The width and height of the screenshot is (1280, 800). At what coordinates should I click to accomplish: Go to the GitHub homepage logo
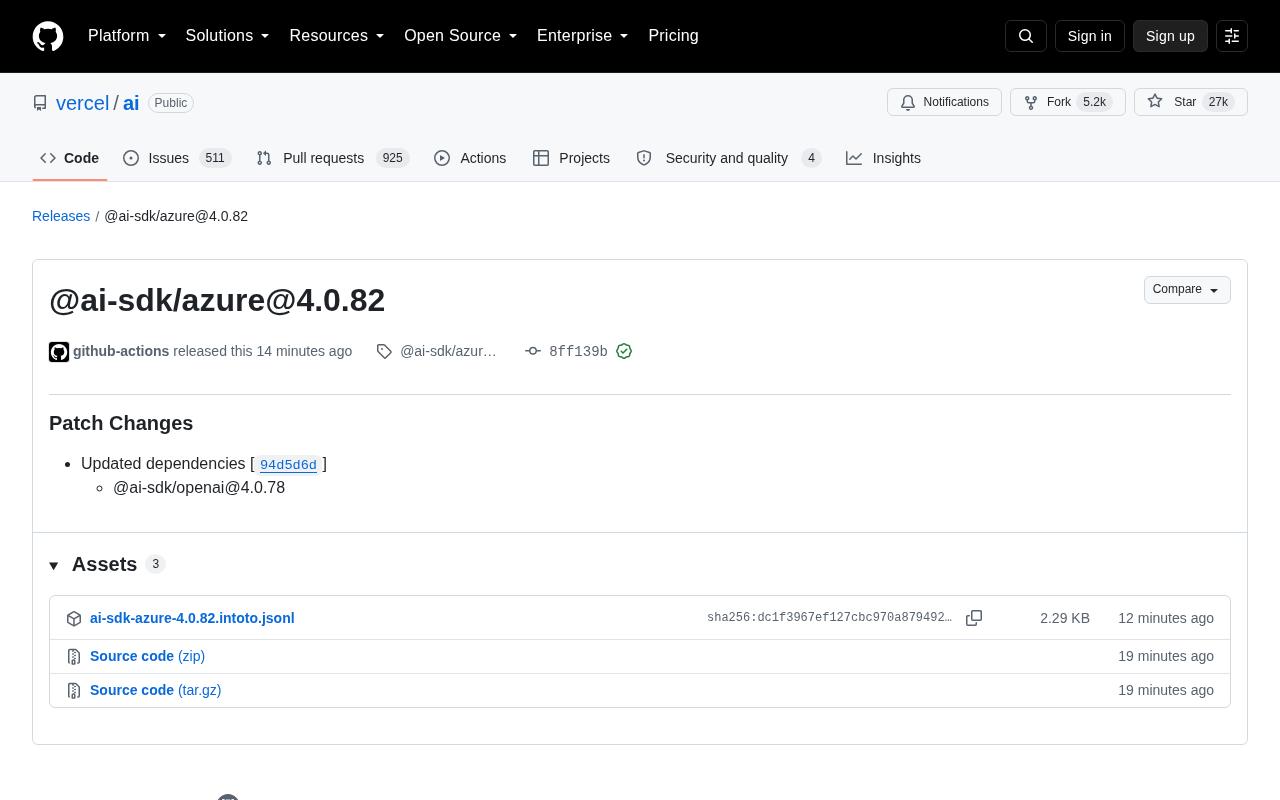coord(48,36)
